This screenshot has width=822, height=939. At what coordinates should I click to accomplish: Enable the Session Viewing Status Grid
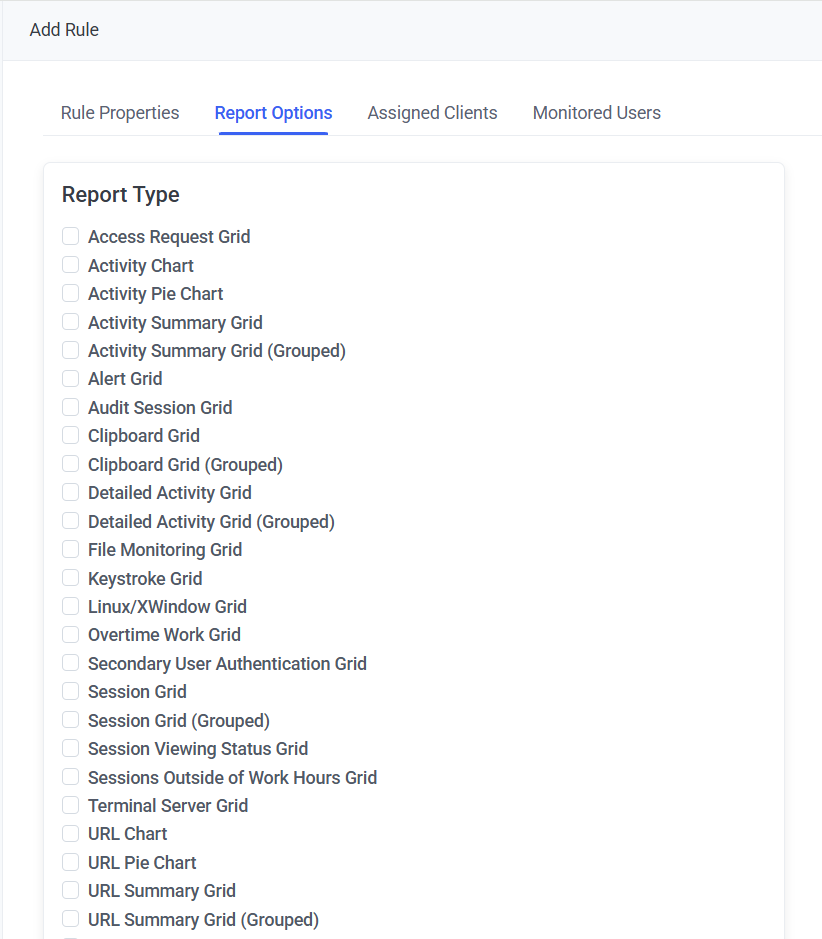[x=71, y=749]
